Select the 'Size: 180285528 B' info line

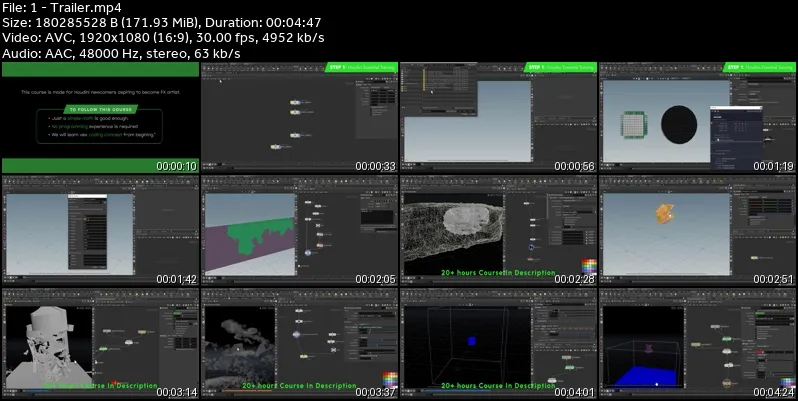tap(161, 23)
